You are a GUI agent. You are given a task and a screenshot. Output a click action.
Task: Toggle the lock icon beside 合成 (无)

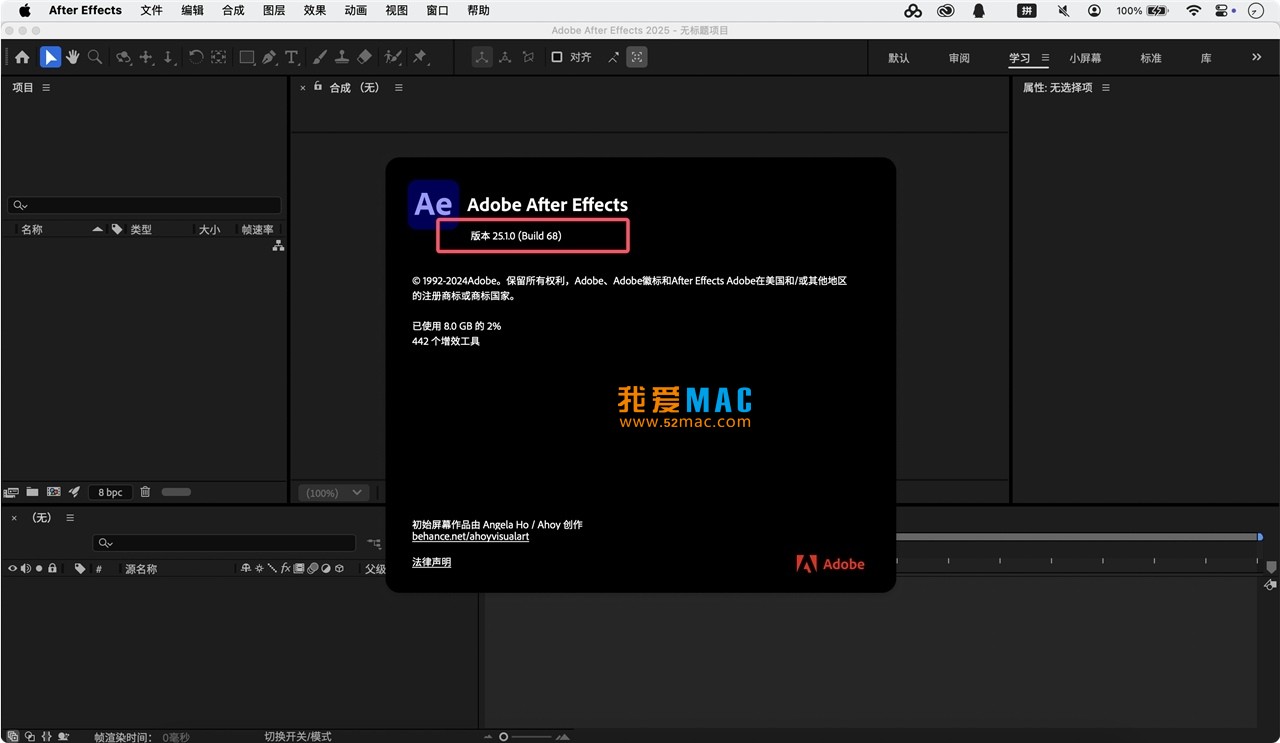click(x=318, y=87)
